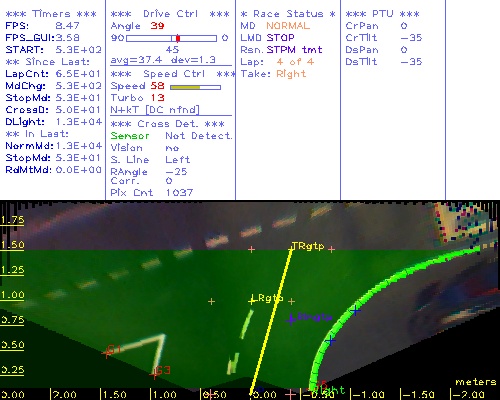This screenshot has height=400, width=500.
Task: Click the 1.50 vertical axis tick label
Action: click(x=12, y=245)
